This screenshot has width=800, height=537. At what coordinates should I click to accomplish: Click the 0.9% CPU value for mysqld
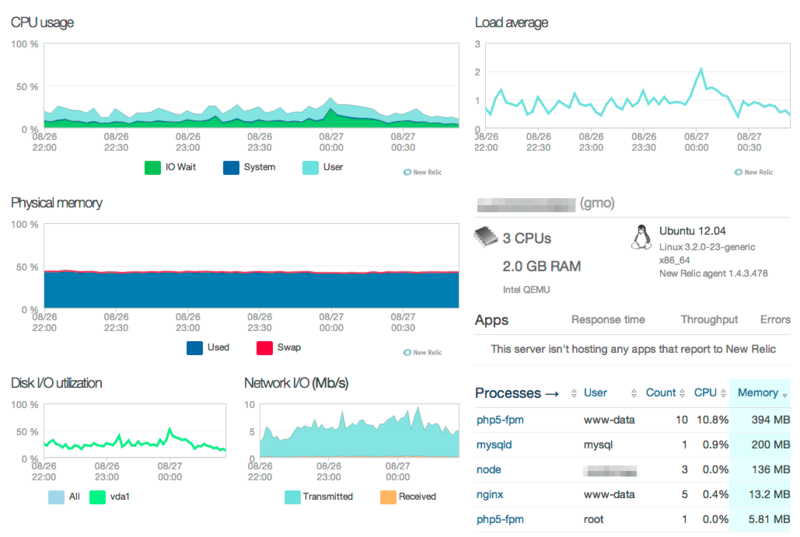(715, 445)
